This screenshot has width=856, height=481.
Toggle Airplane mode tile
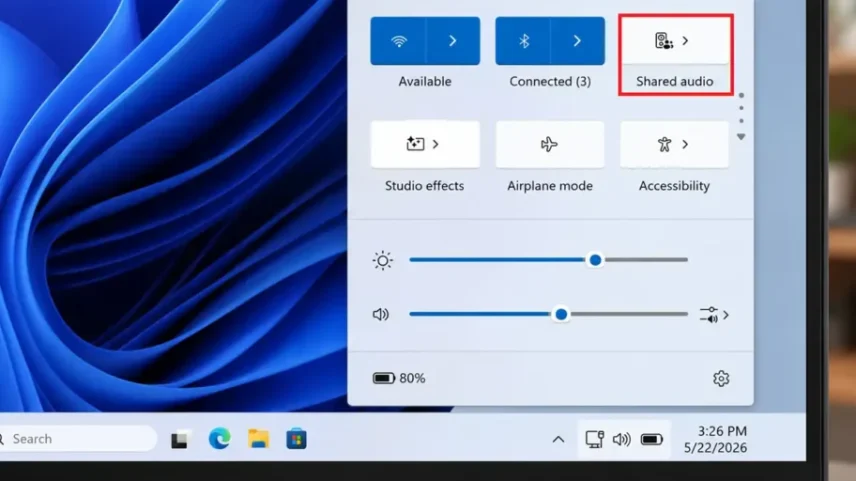550,144
